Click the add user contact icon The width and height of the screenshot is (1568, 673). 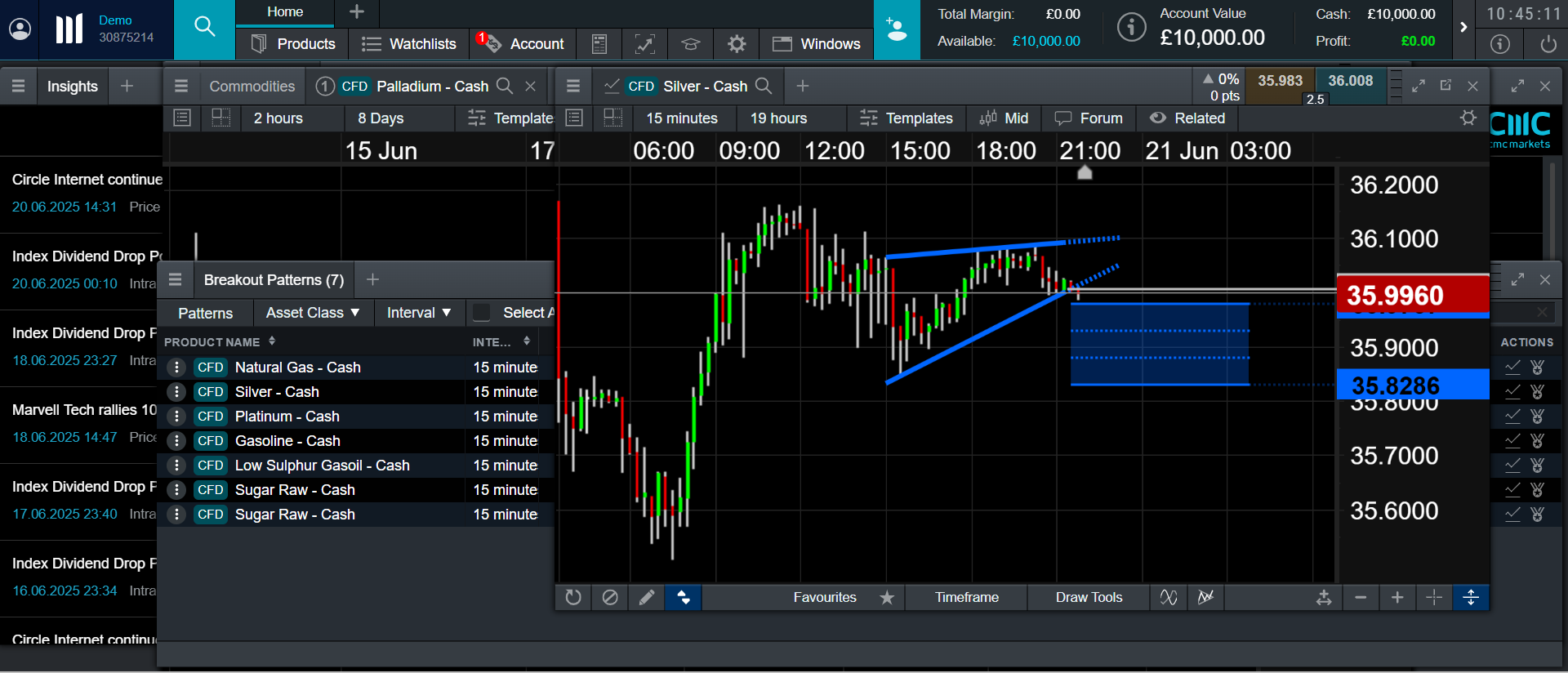coord(897,29)
